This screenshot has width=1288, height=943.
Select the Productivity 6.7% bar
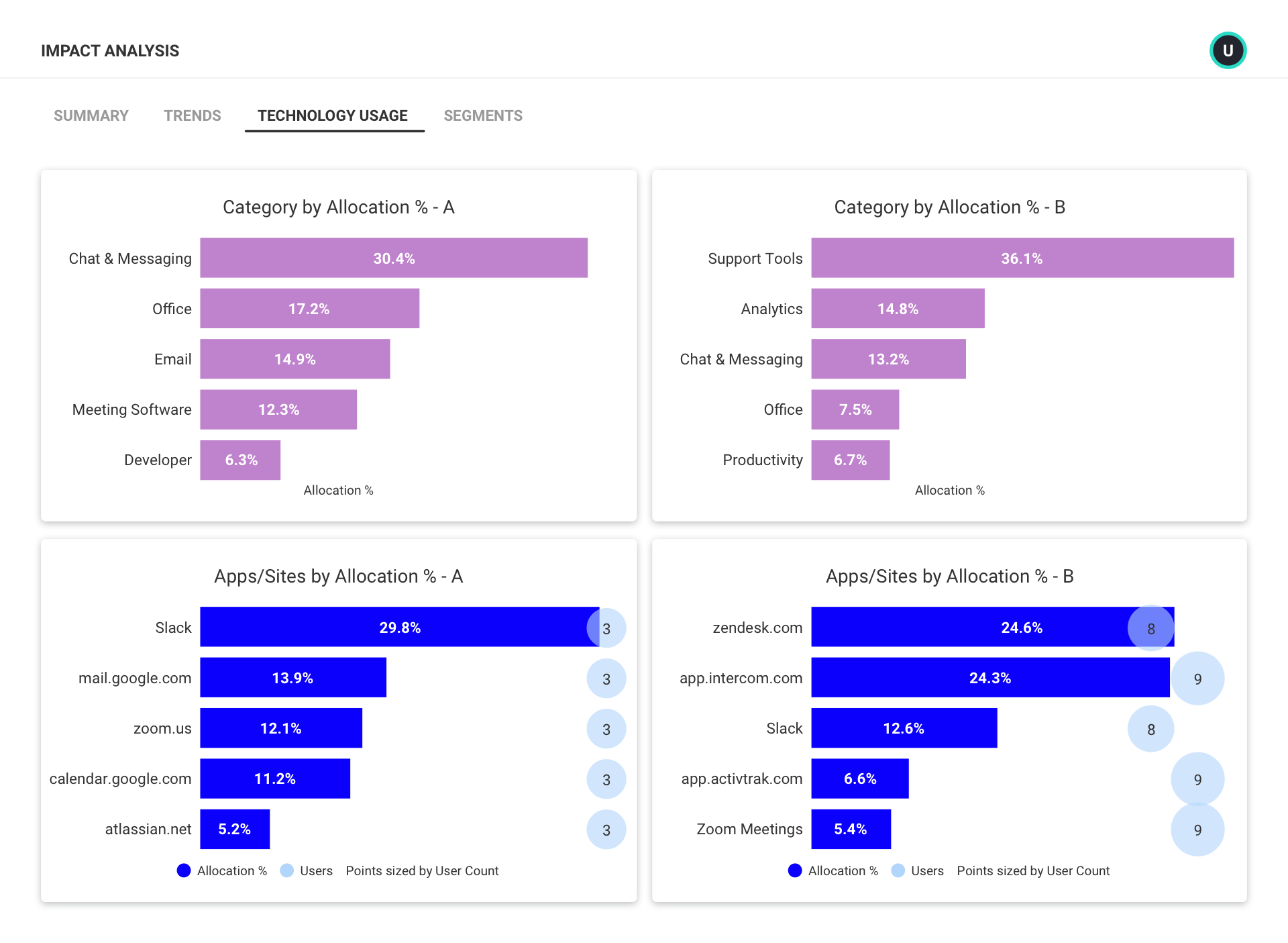pos(851,460)
